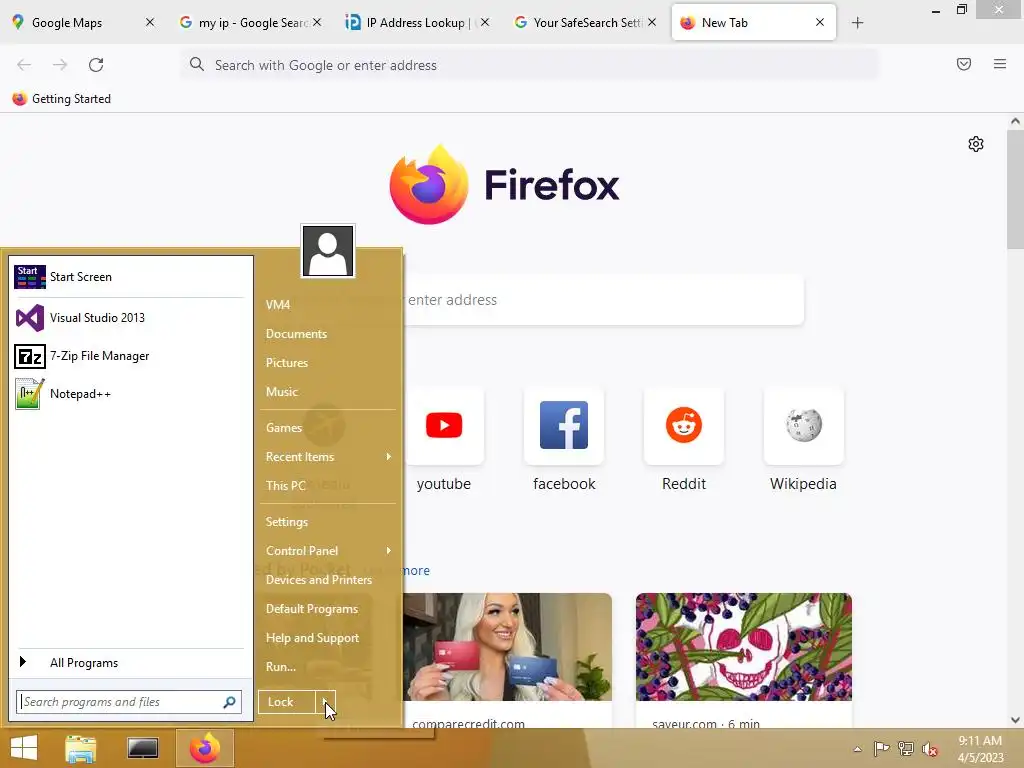The height and width of the screenshot is (768, 1024).
Task: Expand the Control Panel submenu arrow
Action: (389, 551)
